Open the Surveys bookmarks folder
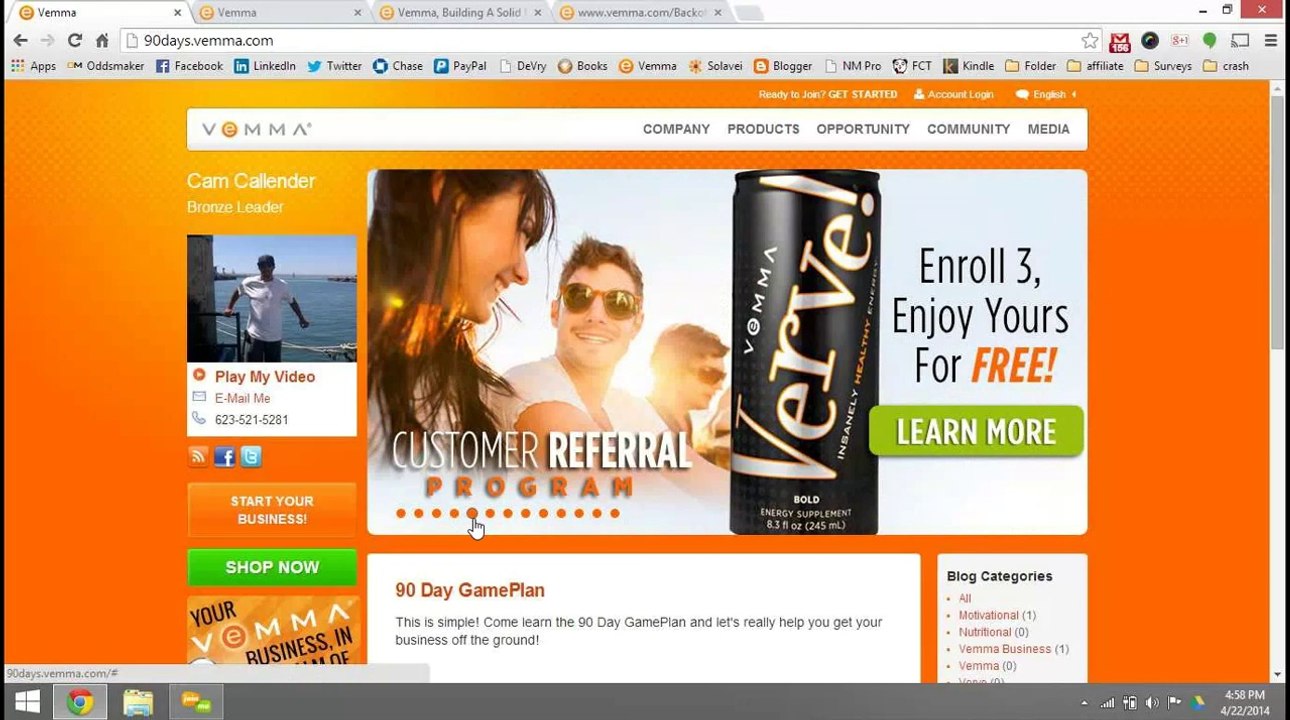This screenshot has height=720, width=1290. 1163,66
